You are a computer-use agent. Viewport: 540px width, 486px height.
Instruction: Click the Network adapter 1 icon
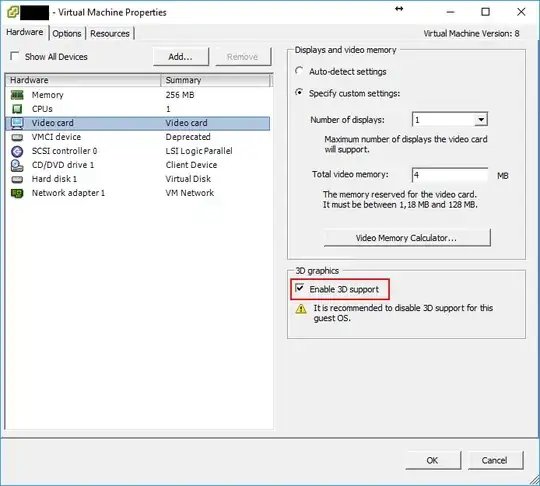[17, 193]
